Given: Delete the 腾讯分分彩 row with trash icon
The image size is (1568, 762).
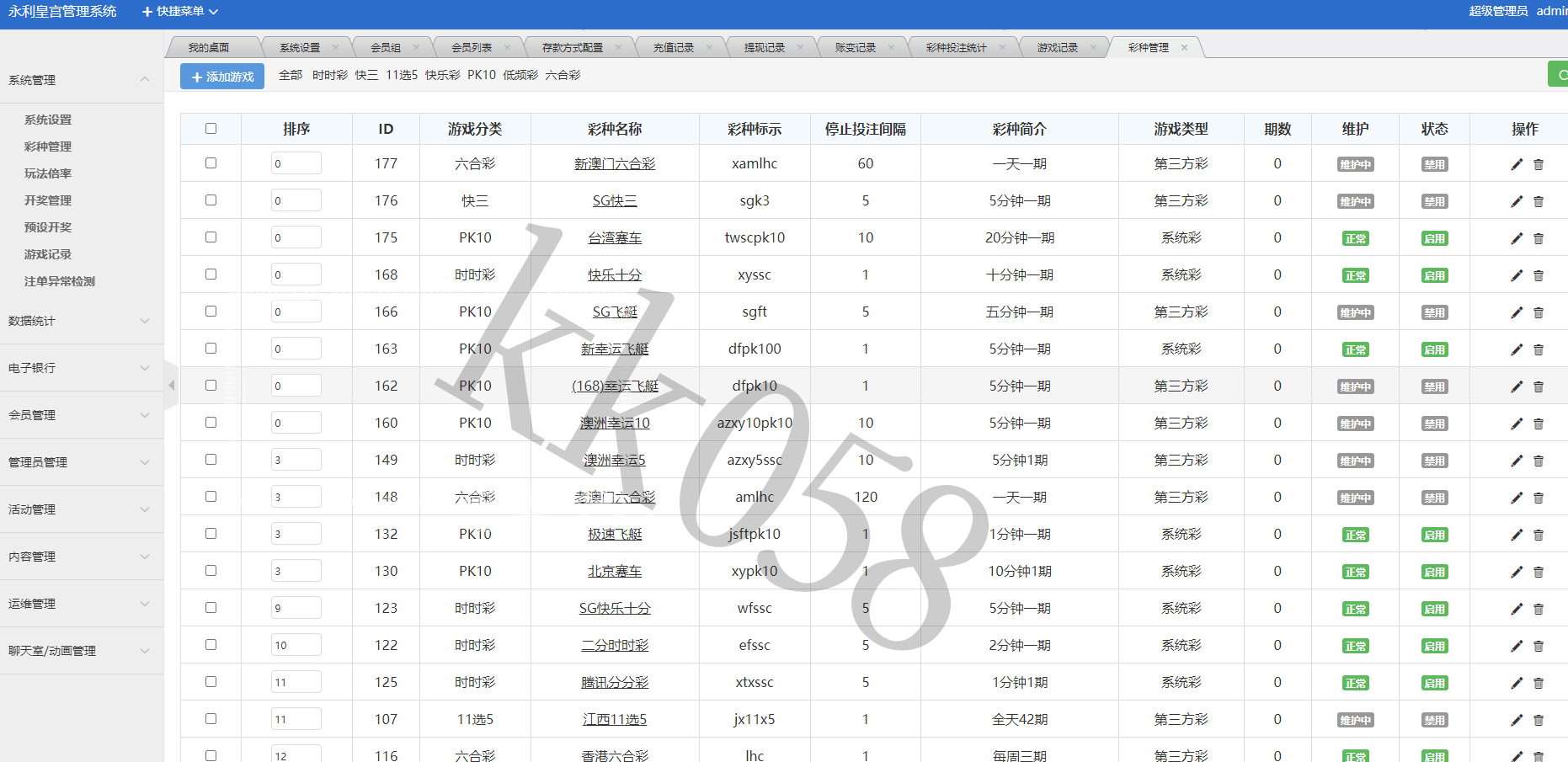Looking at the screenshot, I should (x=1539, y=683).
